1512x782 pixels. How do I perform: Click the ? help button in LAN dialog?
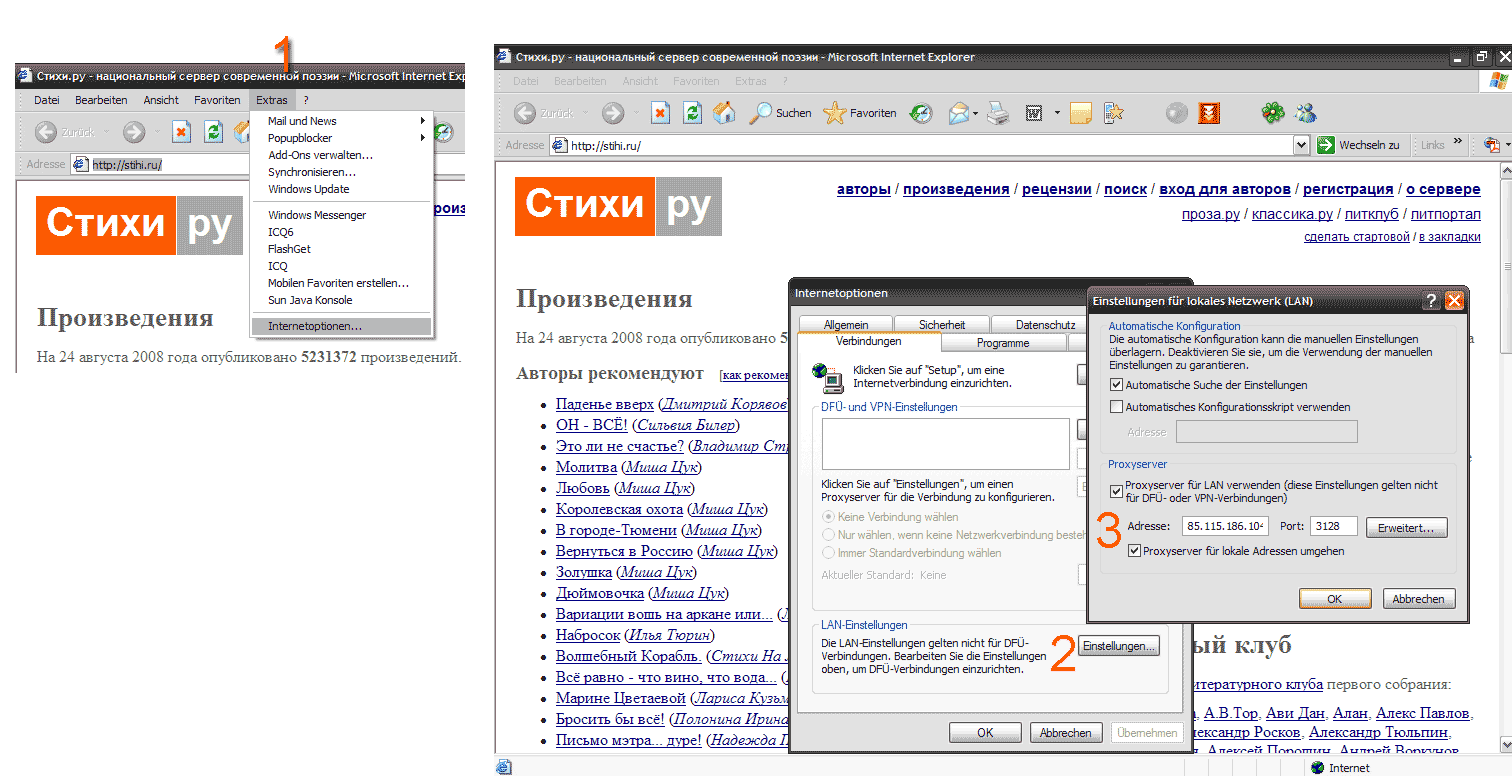pos(1433,300)
